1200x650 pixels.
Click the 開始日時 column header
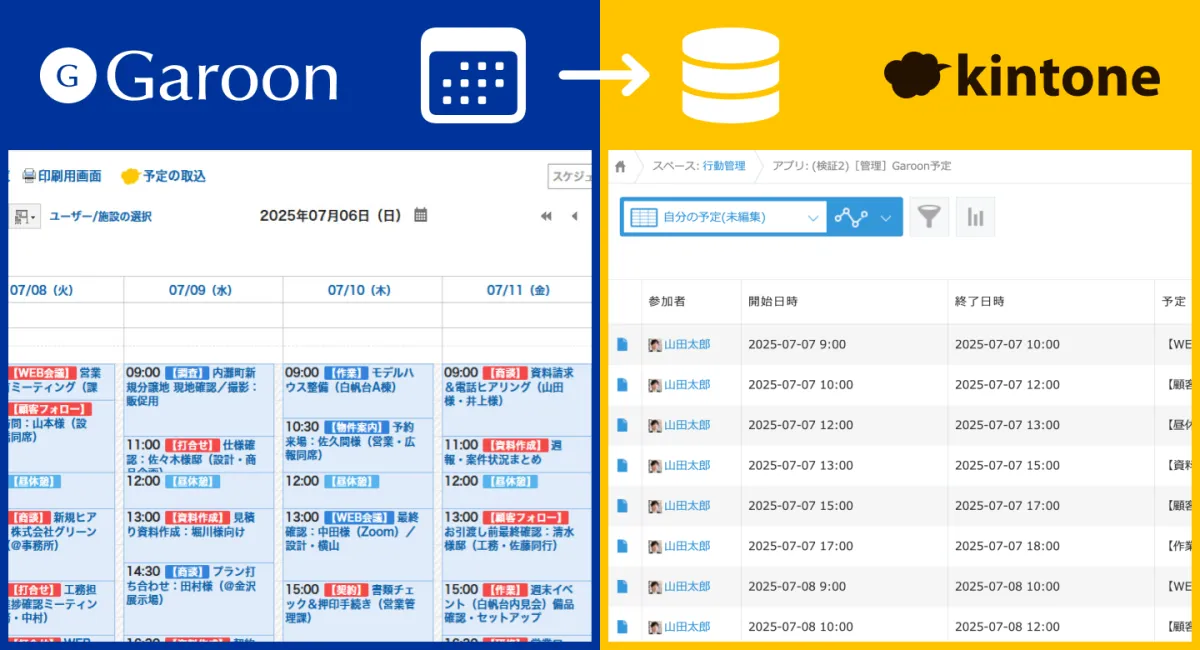click(x=773, y=301)
